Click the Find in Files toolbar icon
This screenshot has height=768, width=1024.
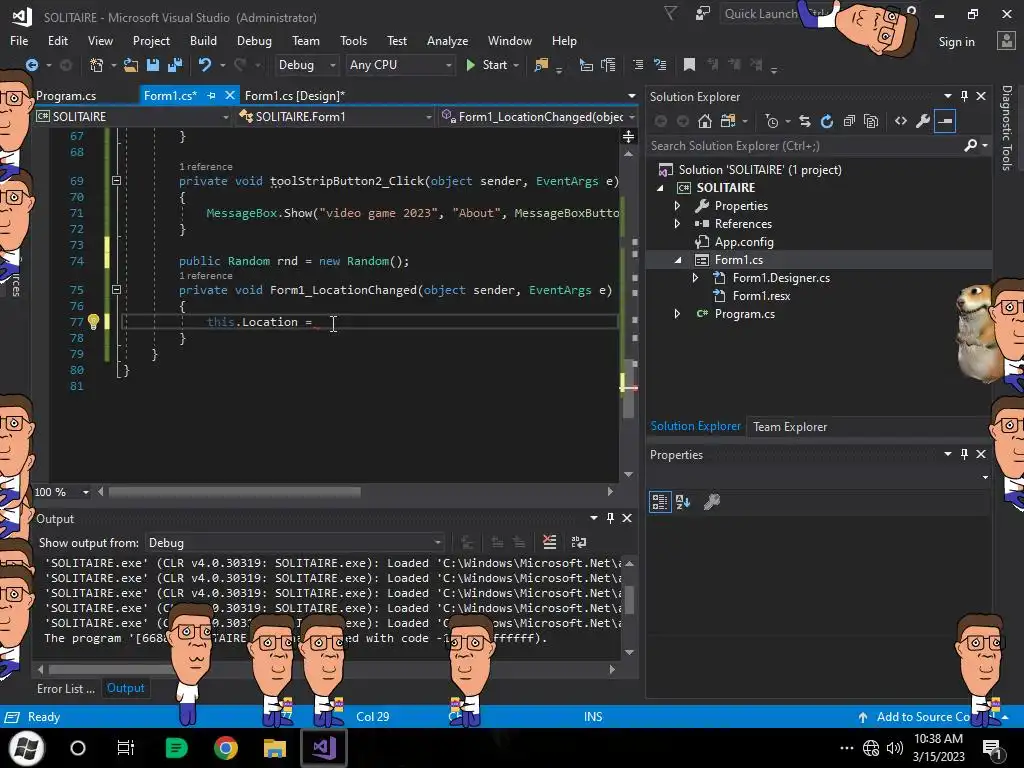(541, 65)
